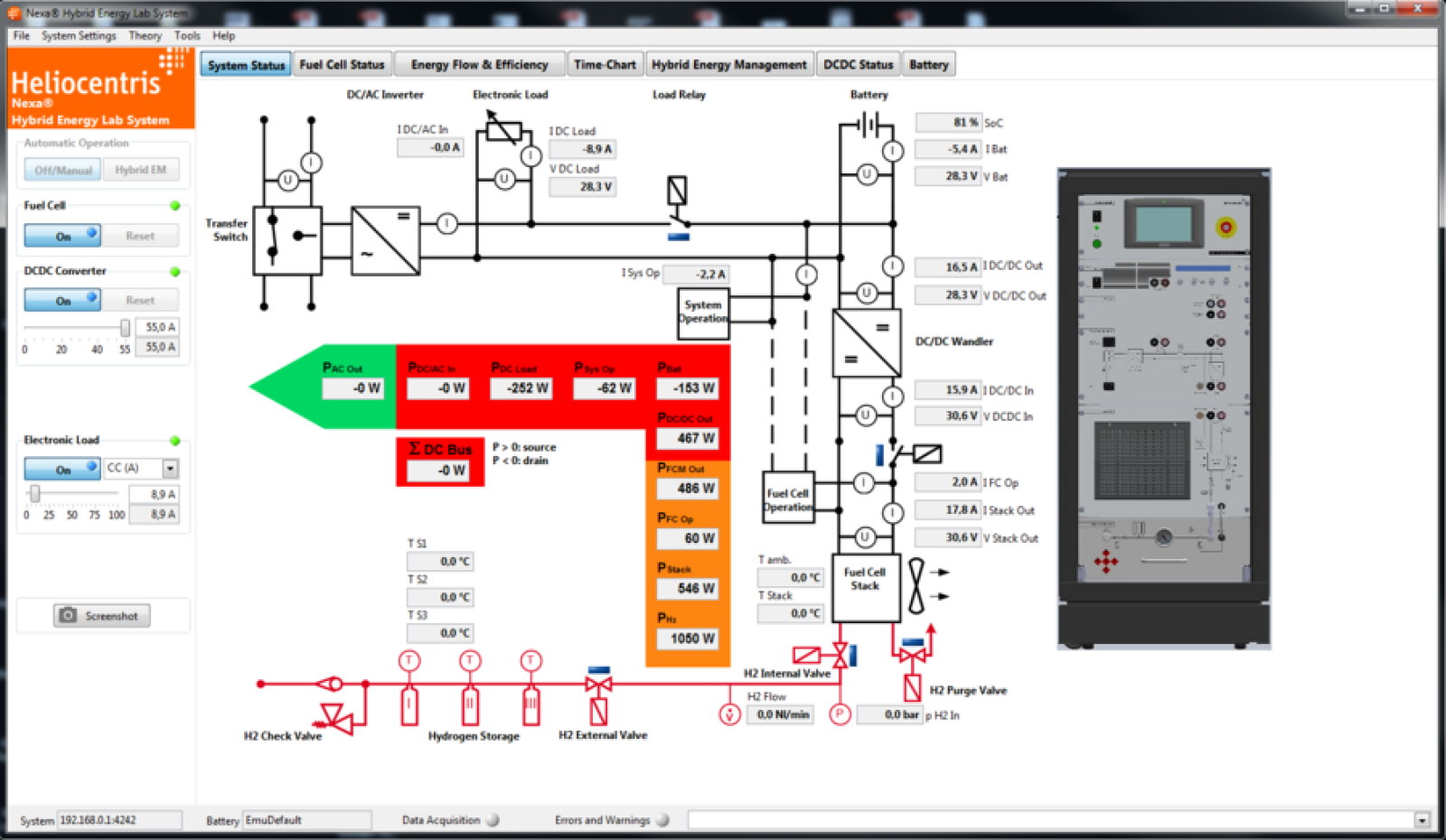Open the Hybrid Energy Management tab
Viewport: 1446px width, 840px height.
(728, 65)
